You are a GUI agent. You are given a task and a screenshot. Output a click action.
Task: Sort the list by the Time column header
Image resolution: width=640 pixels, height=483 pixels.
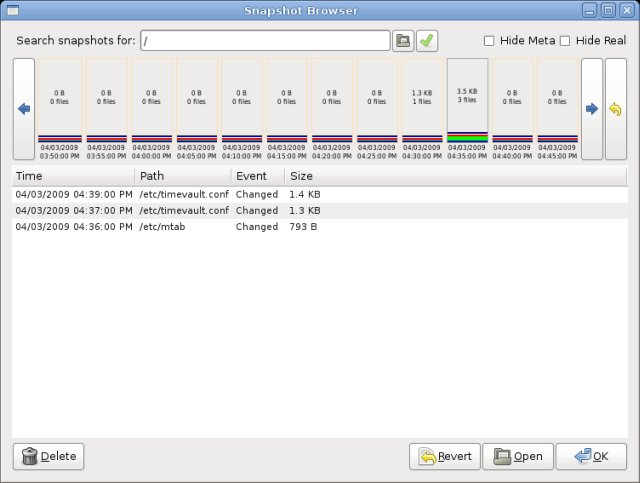tap(73, 176)
